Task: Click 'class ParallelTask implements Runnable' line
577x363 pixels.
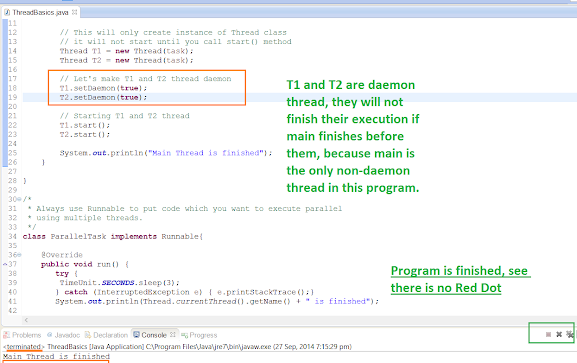Action: (x=113, y=236)
